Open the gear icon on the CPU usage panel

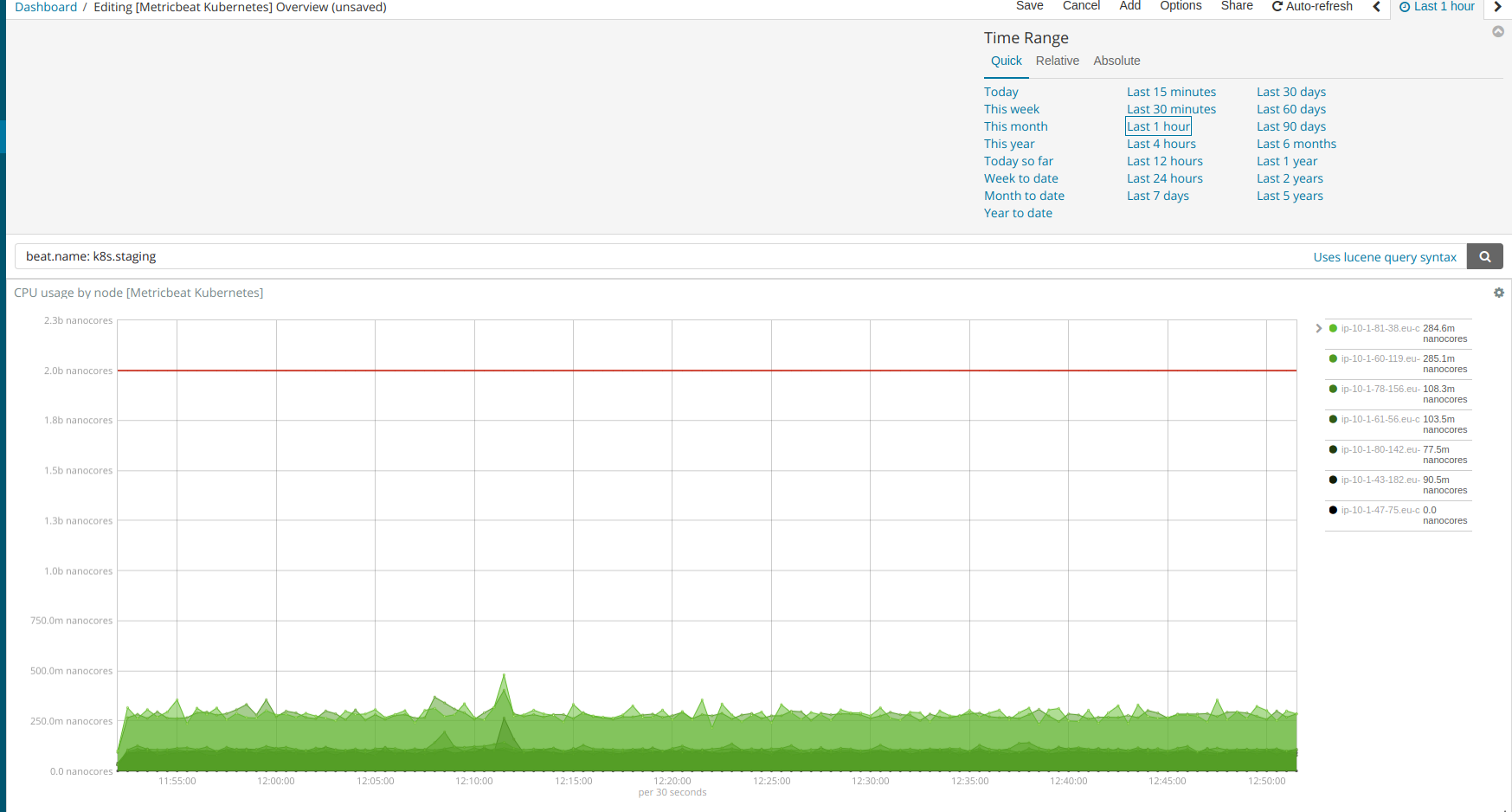[1498, 293]
